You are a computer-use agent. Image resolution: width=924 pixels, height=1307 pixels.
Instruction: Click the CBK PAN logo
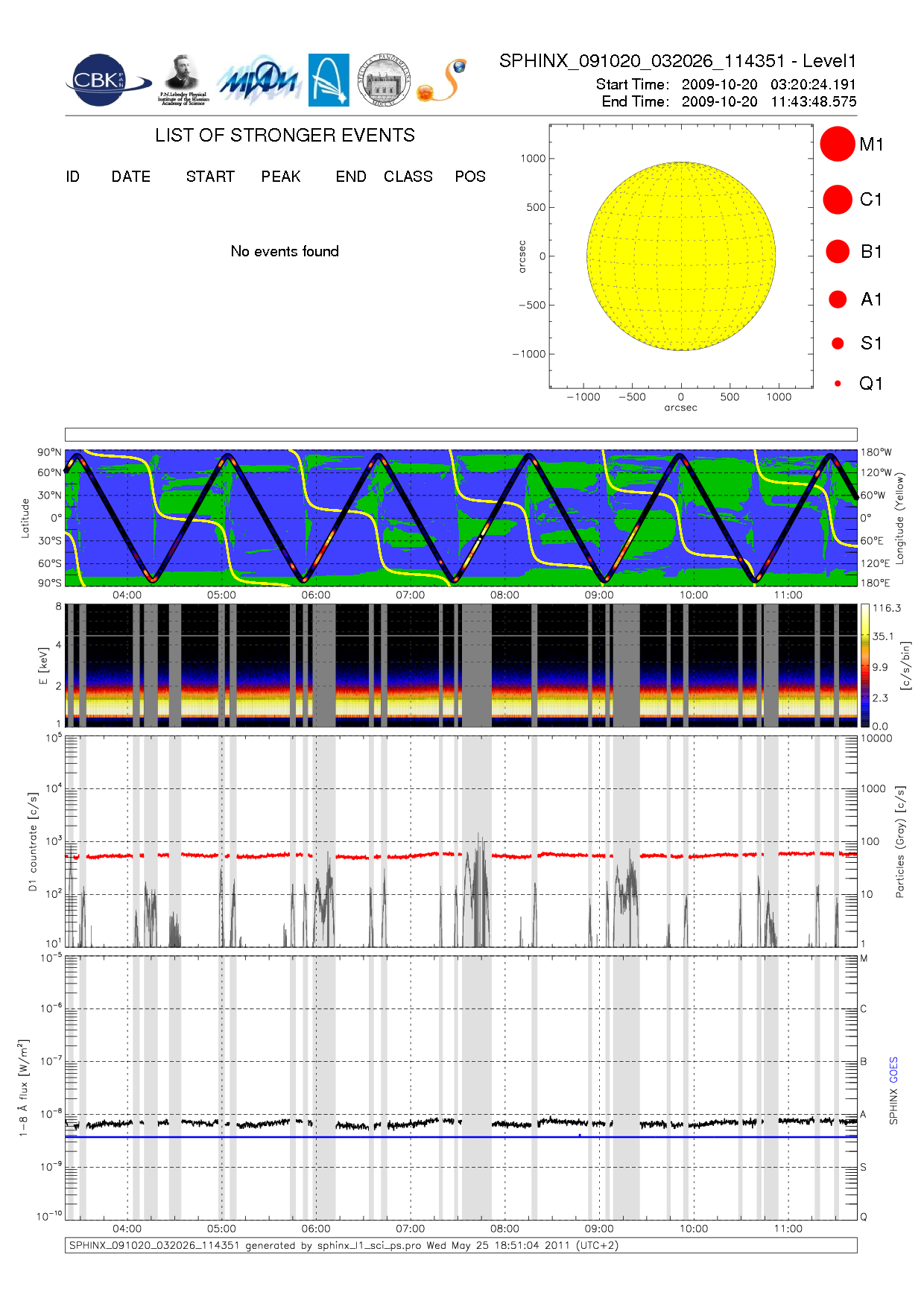[104, 80]
